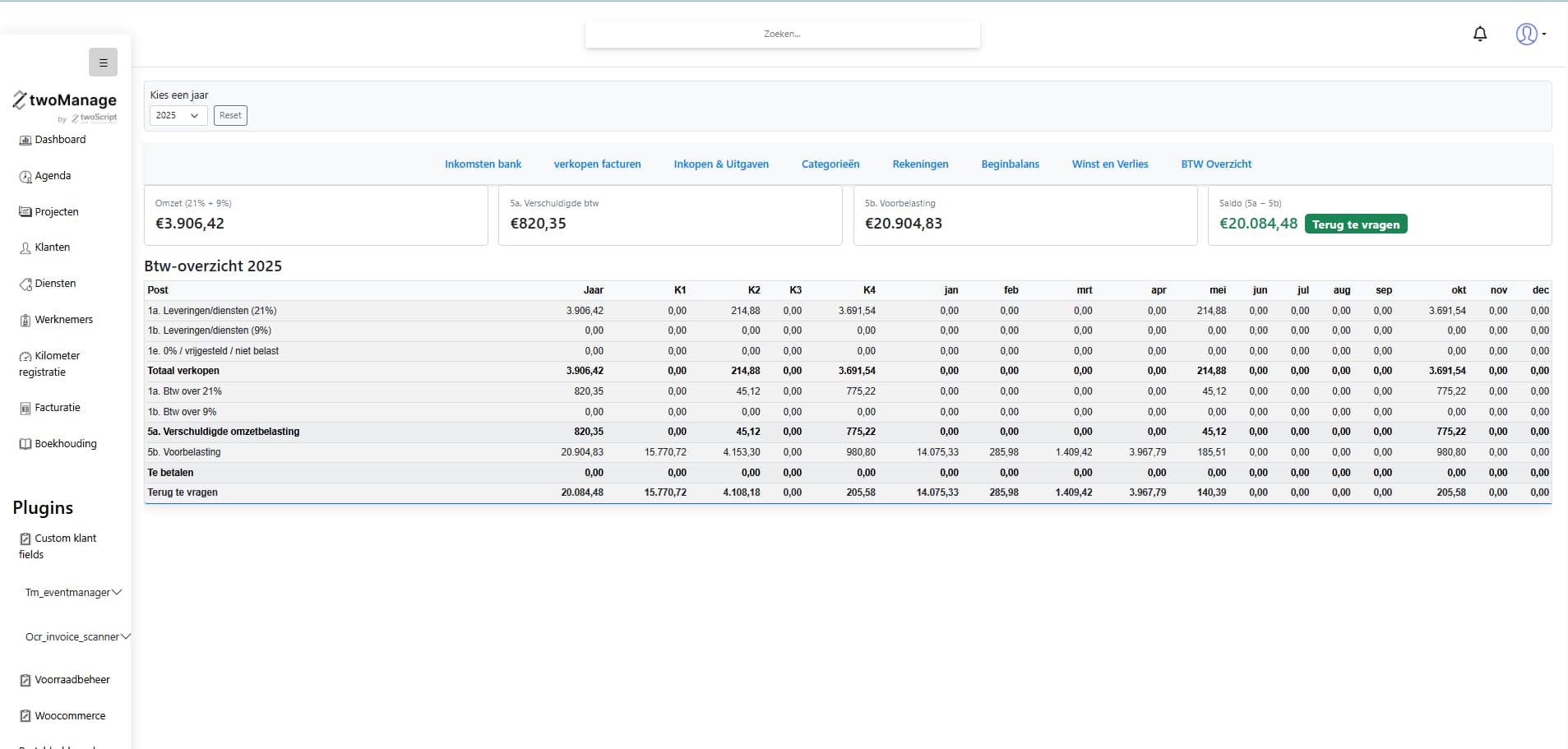1568x749 pixels.
Task: Go to Agenda in the sidebar
Action: (x=52, y=176)
